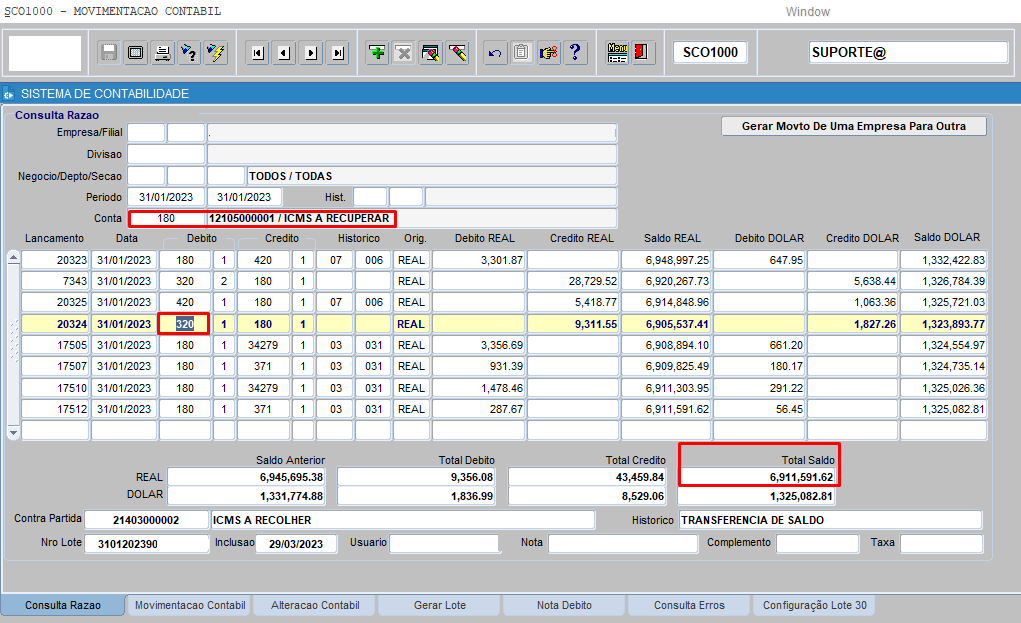This screenshot has width=1021, height=623.
Task: Click Debito DOLAR value 661.20
Action: click(759, 345)
